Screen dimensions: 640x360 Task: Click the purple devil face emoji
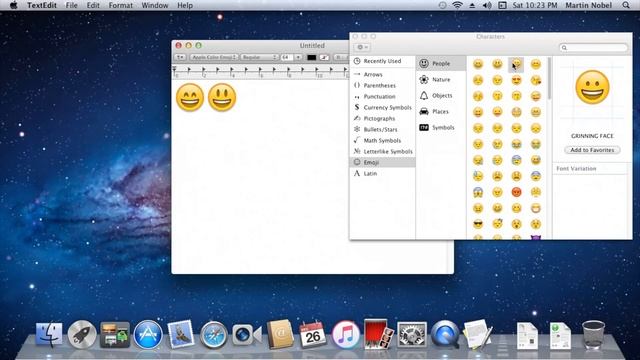click(x=536, y=237)
